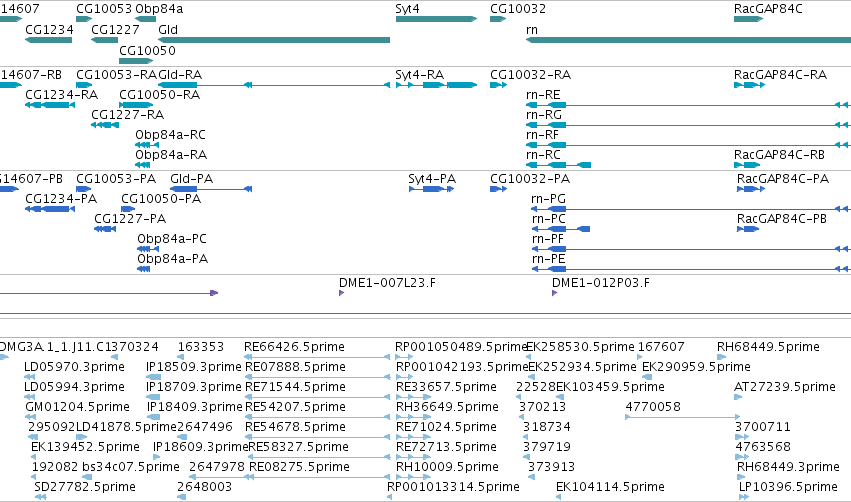Click the 'RacGAP84C-RB' transcript label
The height and width of the screenshot is (502, 851).
pos(779,155)
